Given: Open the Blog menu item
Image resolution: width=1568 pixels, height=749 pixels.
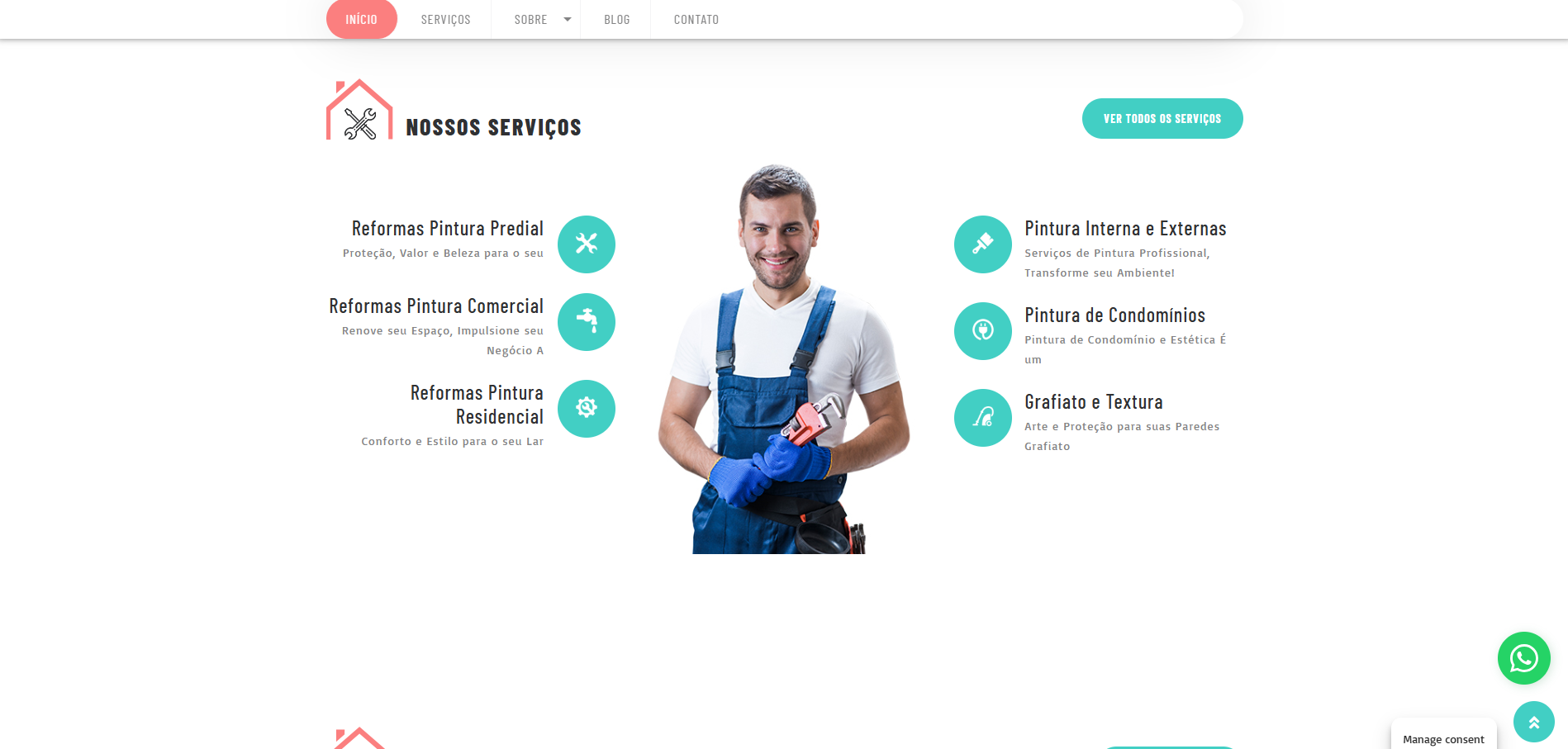Looking at the screenshot, I should [616, 19].
